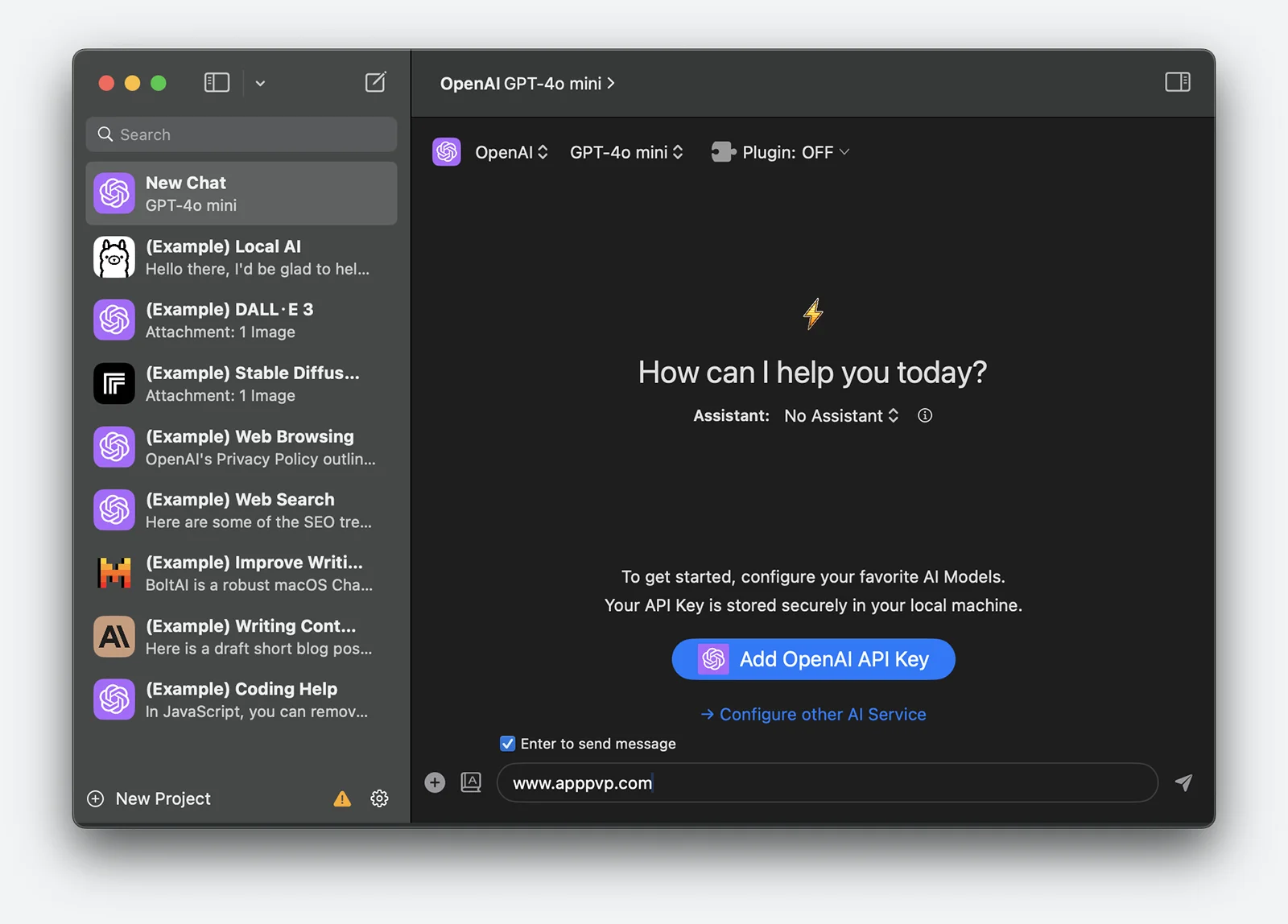This screenshot has height=924, width=1288.
Task: Expand sidebar chevron dropdown in toolbar
Action: (260, 83)
